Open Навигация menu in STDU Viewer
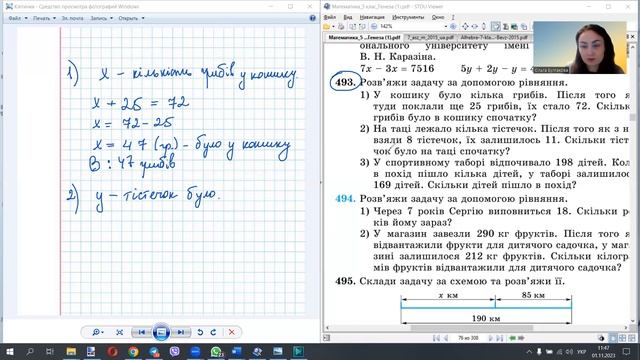Viewport: 640px width, 360px height. click(372, 17)
